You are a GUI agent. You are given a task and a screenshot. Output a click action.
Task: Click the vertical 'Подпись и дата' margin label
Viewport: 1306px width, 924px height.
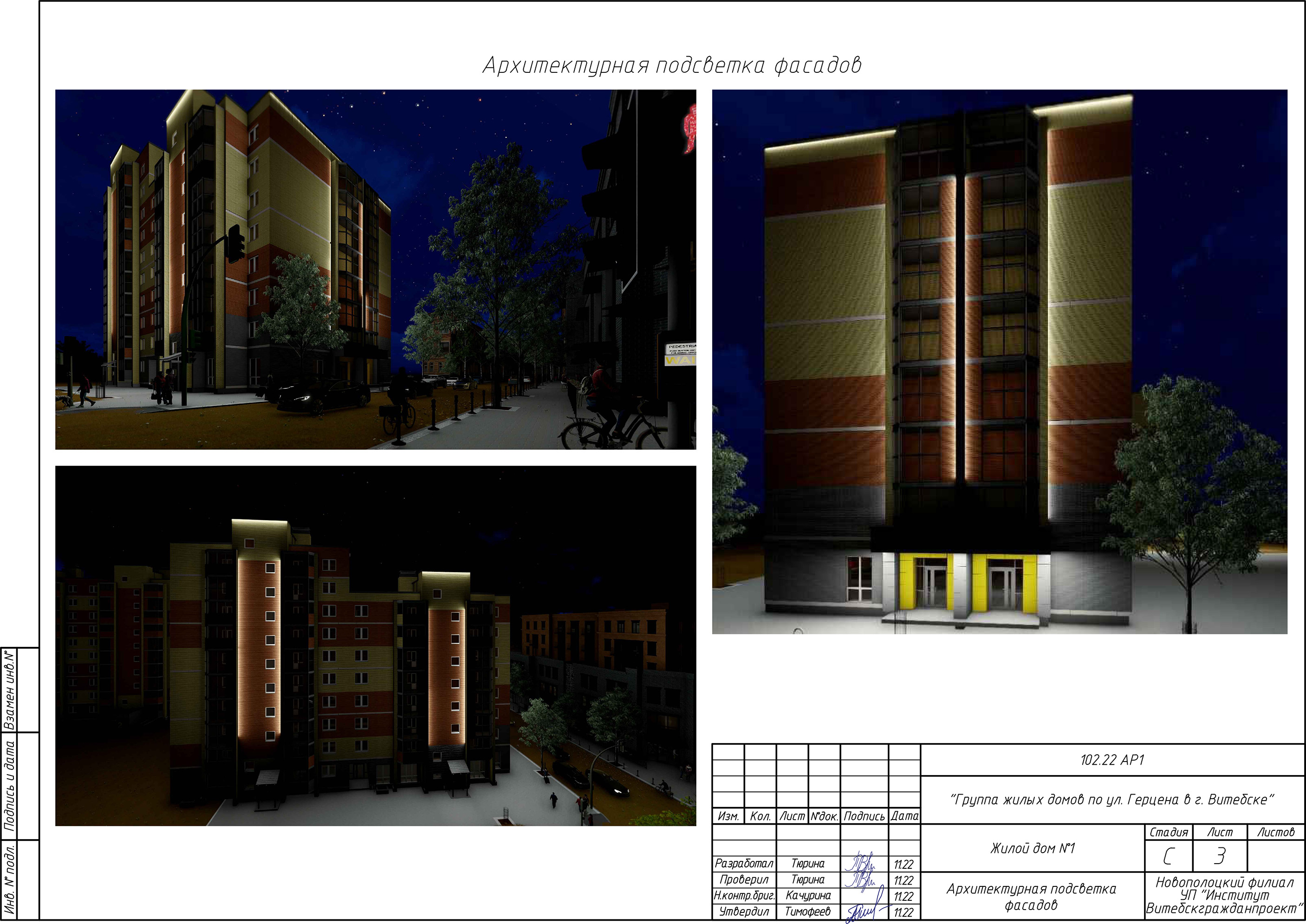[10, 786]
